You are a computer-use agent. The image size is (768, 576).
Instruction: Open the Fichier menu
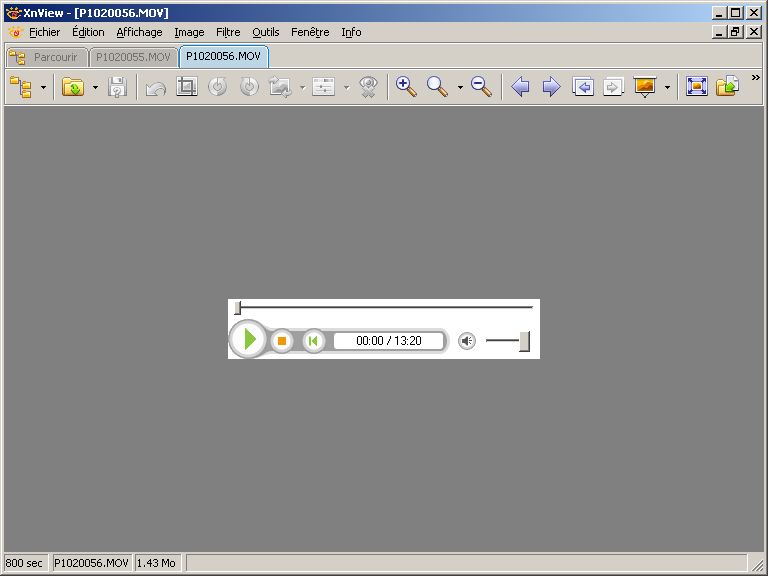click(x=45, y=32)
